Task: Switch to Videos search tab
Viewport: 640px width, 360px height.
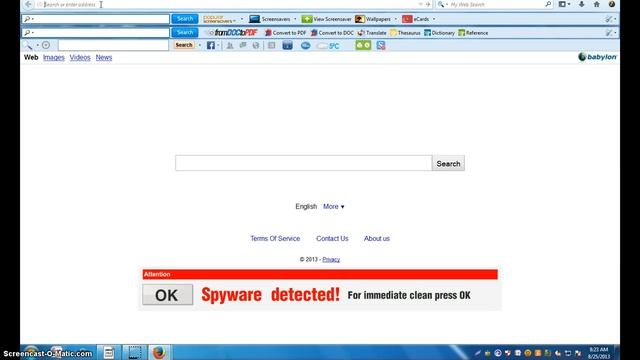Action: [80, 58]
